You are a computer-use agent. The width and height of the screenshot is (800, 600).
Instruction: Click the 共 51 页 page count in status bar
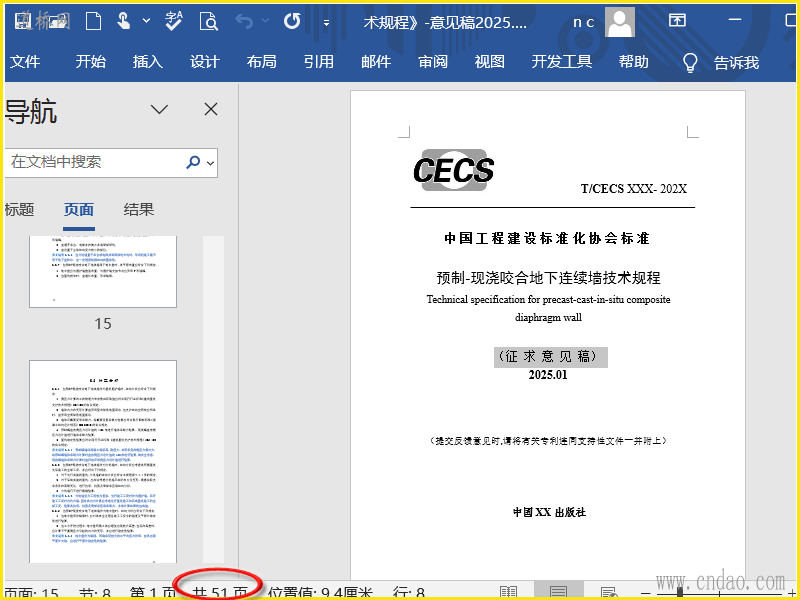[220, 593]
